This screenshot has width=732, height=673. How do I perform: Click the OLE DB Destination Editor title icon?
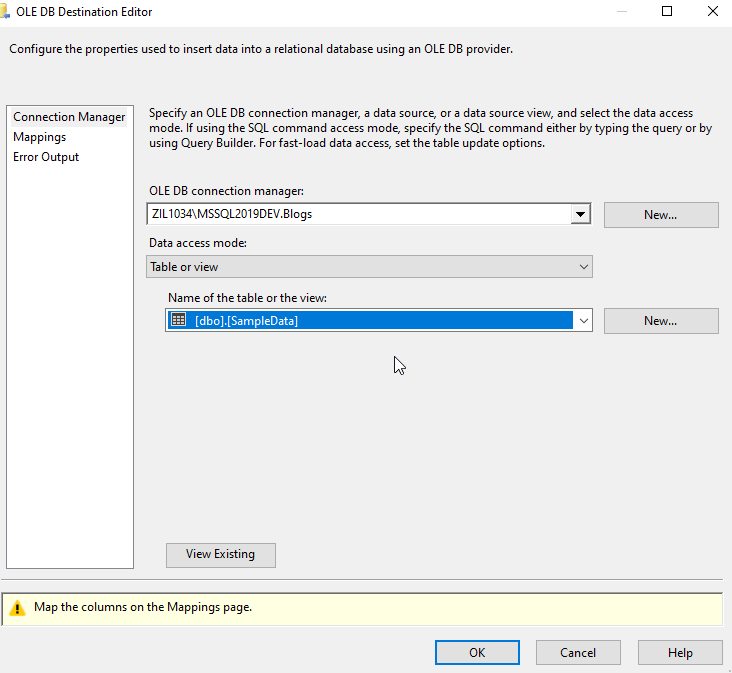5,12
